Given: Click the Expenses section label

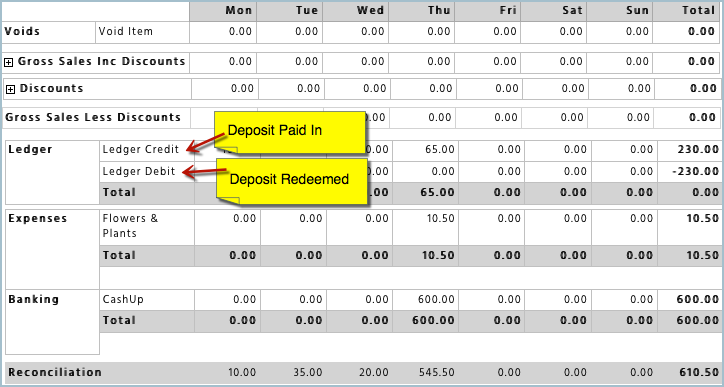Looking at the screenshot, I should [x=38, y=218].
